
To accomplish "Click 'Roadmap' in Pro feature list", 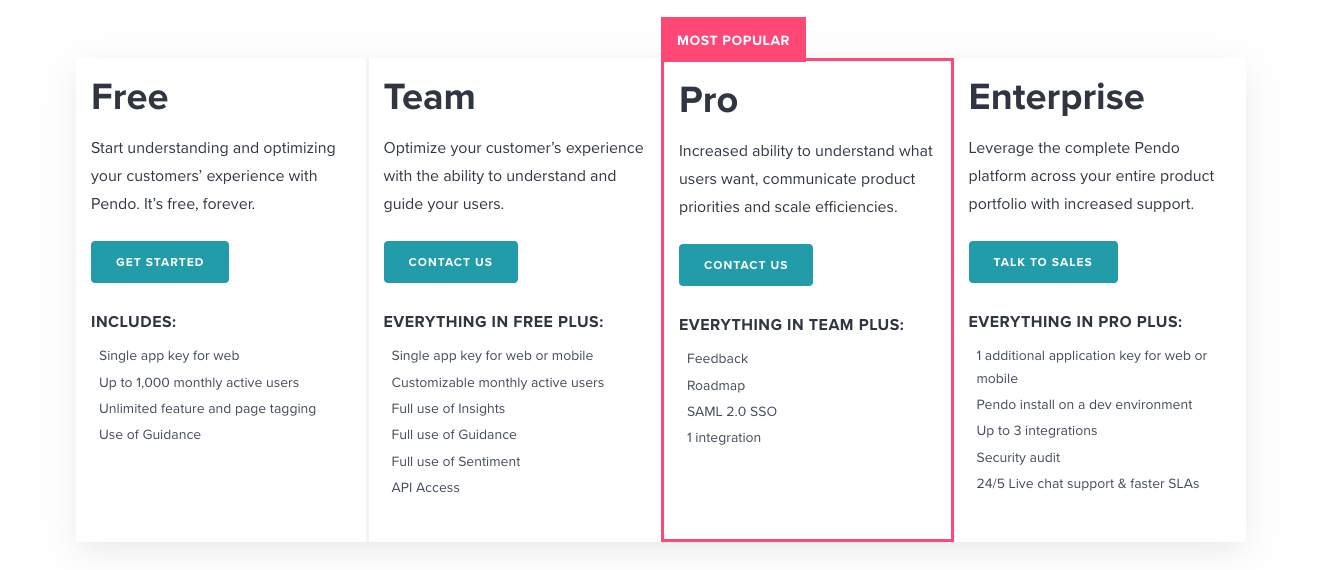I will 716,386.
